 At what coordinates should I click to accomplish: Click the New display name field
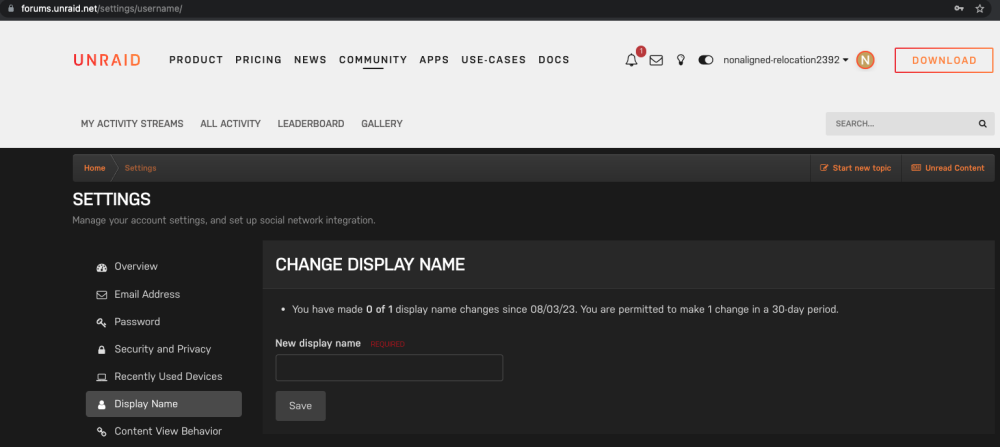coord(389,368)
